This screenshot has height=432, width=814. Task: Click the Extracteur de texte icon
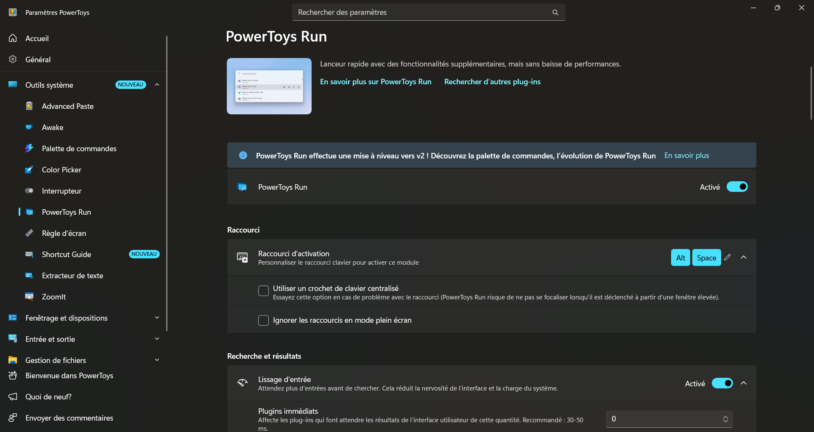coord(29,275)
